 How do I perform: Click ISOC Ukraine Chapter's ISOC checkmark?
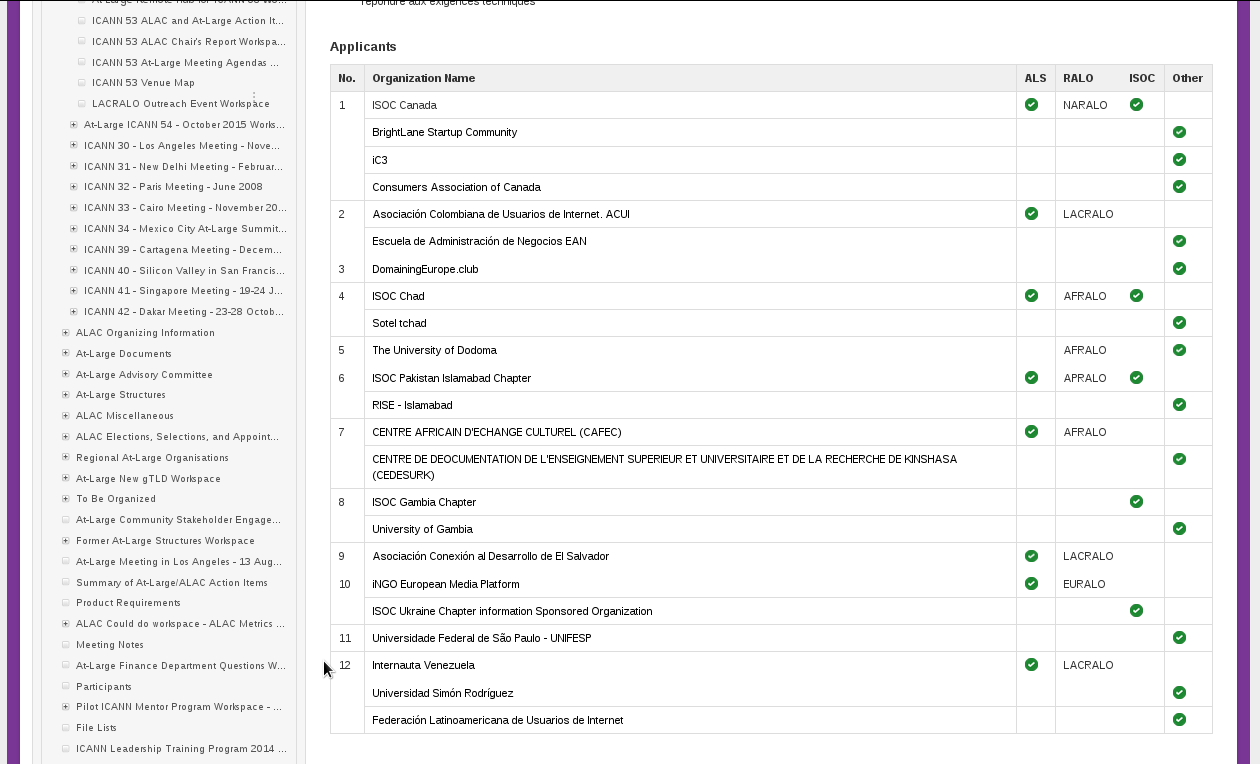(1136, 610)
